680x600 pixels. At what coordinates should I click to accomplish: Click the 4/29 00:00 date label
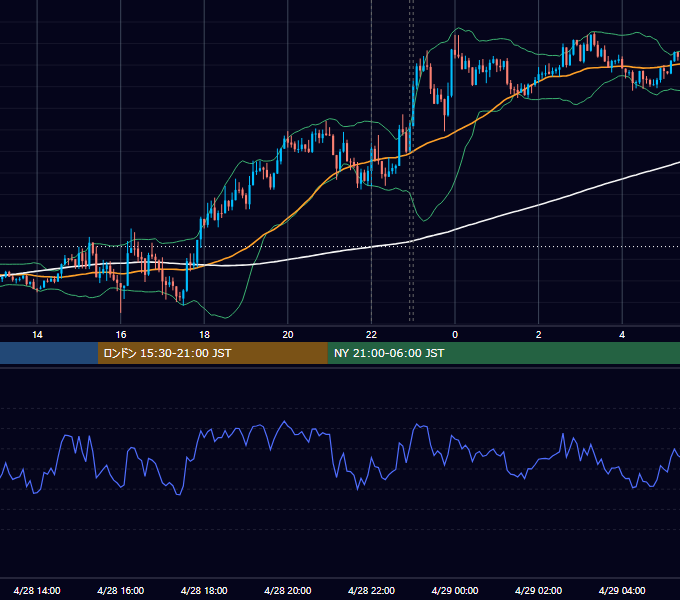[455, 590]
